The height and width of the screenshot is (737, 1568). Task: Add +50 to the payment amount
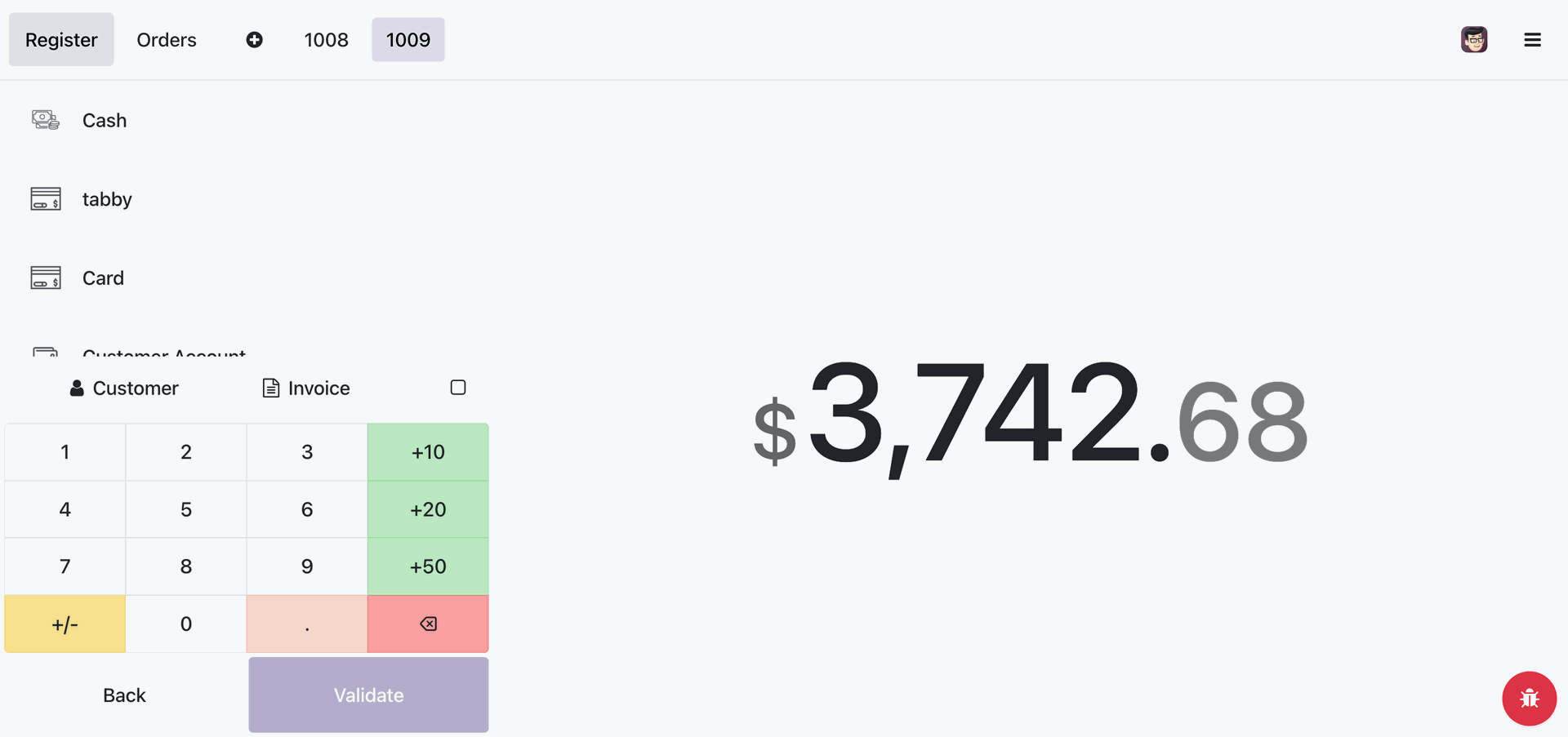[x=428, y=566]
